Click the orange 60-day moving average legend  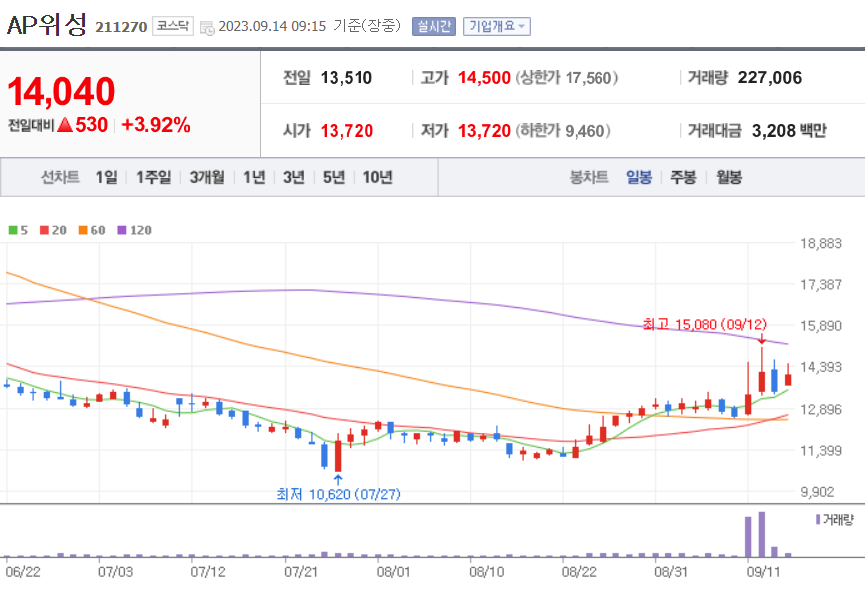[x=92, y=230]
